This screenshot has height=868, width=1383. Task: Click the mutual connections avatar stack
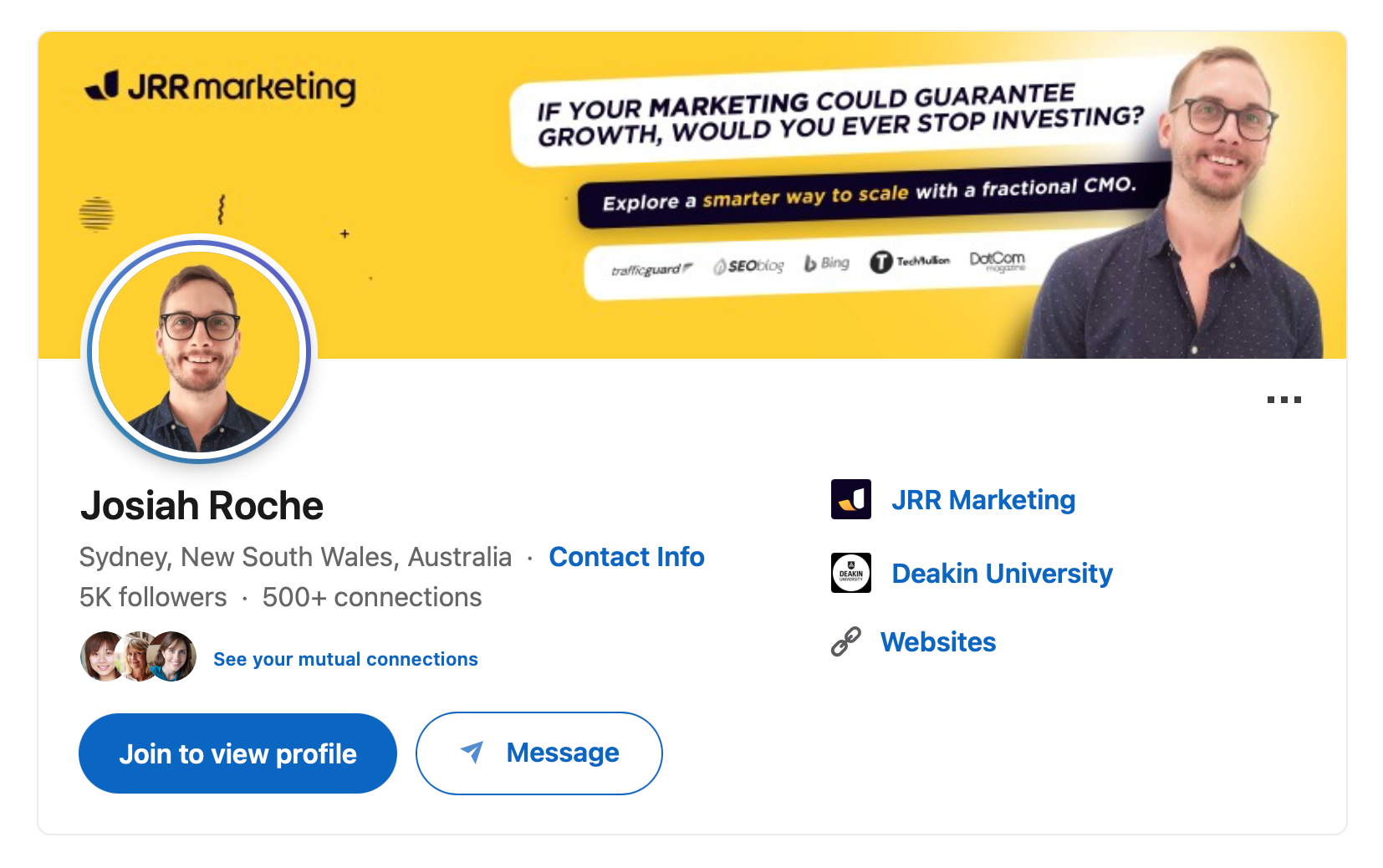click(x=137, y=657)
